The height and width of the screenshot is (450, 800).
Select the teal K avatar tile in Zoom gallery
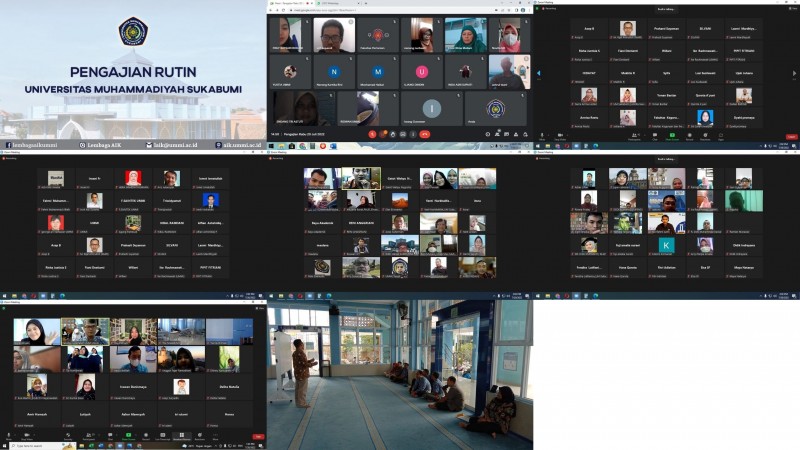666,245
